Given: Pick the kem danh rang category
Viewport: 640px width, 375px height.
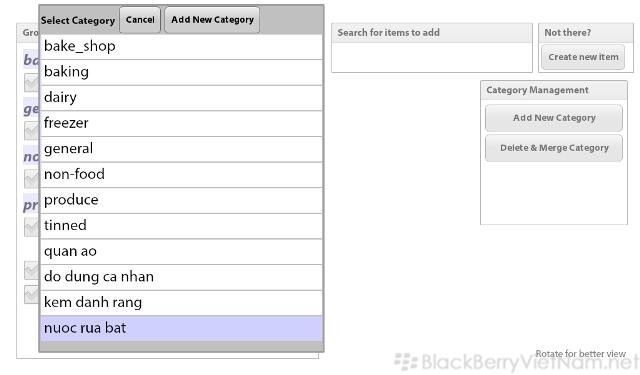Looking at the screenshot, I should tap(181, 303).
